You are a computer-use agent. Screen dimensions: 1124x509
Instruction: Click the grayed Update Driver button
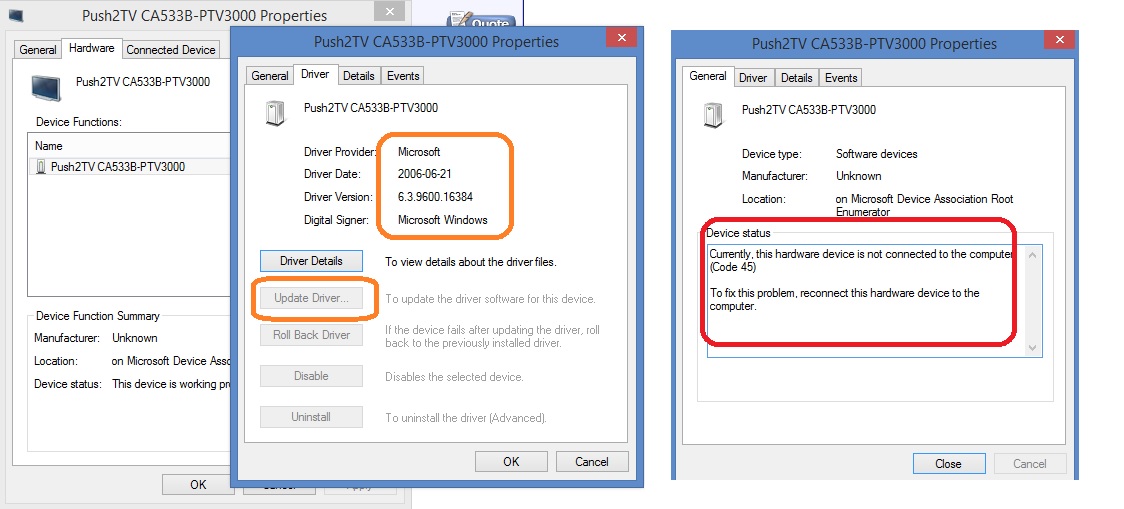coord(311,298)
